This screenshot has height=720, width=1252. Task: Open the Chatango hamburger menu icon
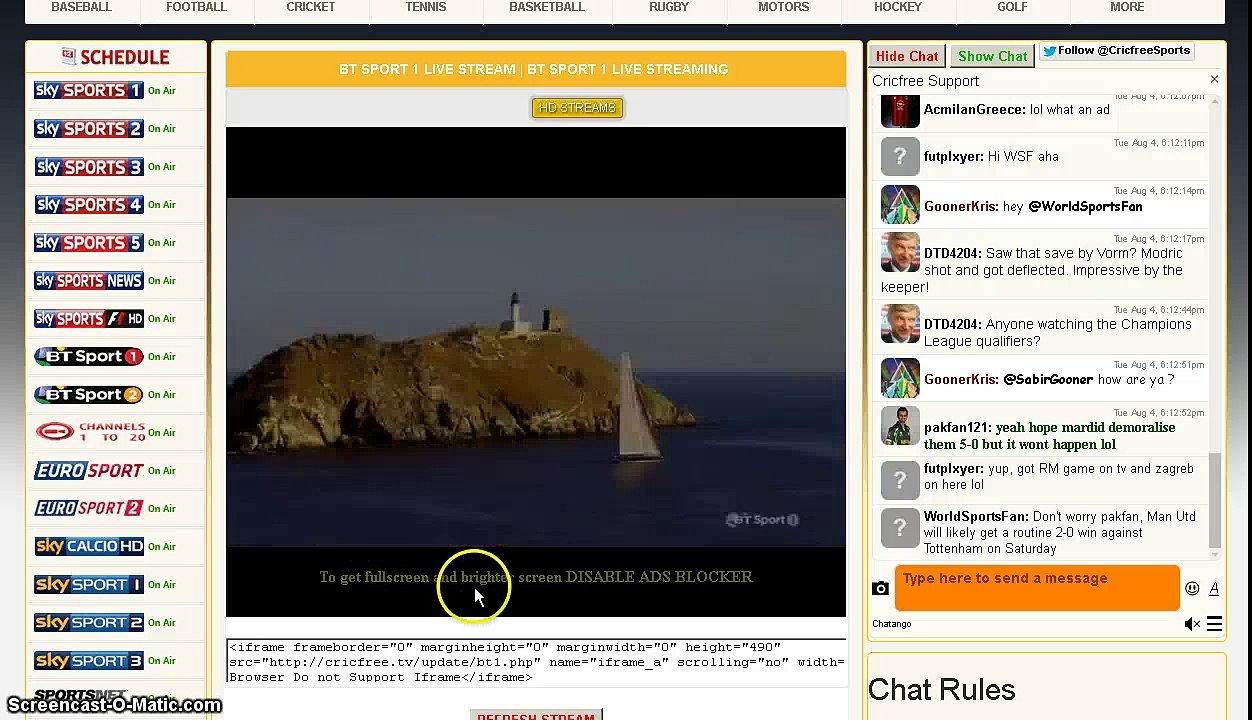[1214, 624]
